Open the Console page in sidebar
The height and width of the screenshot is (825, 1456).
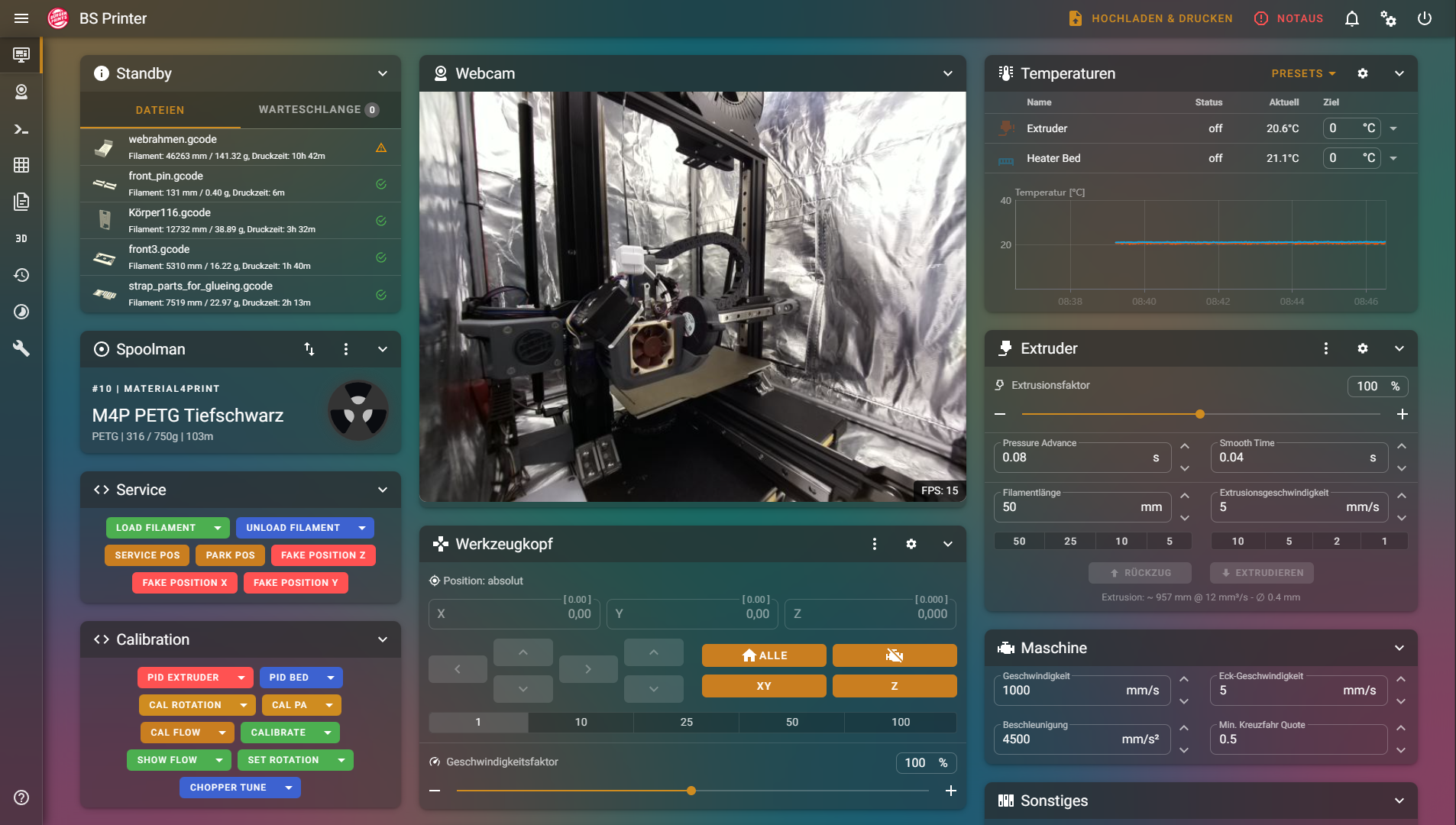point(21,129)
